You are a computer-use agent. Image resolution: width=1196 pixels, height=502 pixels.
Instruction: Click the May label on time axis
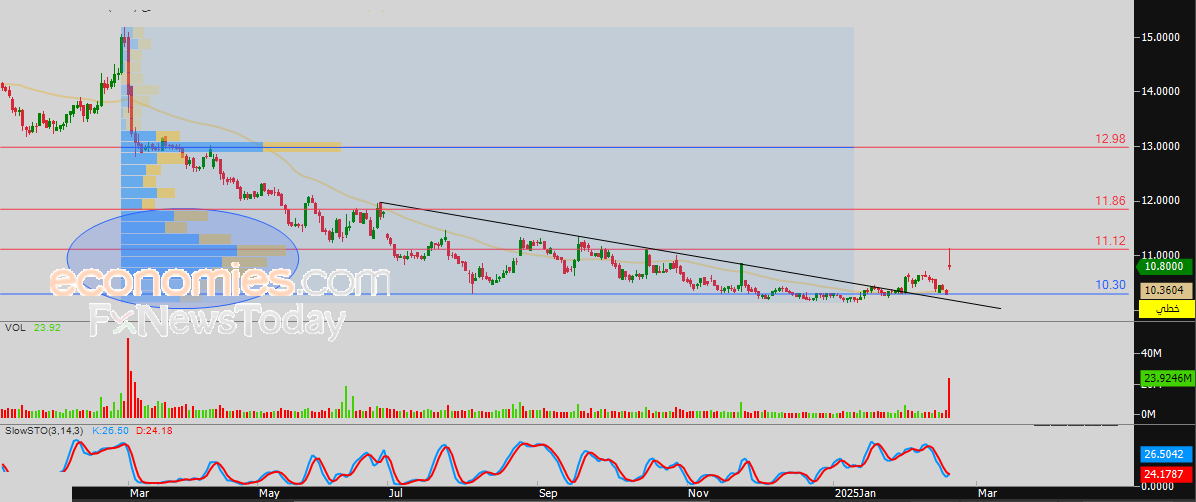[x=269, y=494]
